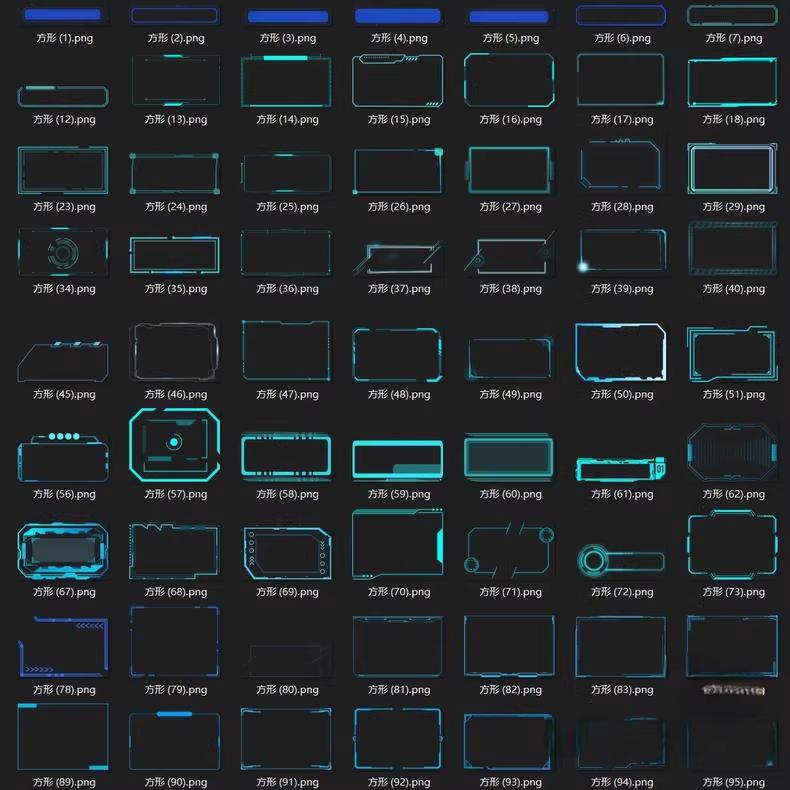Click the 方形 (89).png thumbnail
This screenshot has width=790, height=790.
[63, 735]
